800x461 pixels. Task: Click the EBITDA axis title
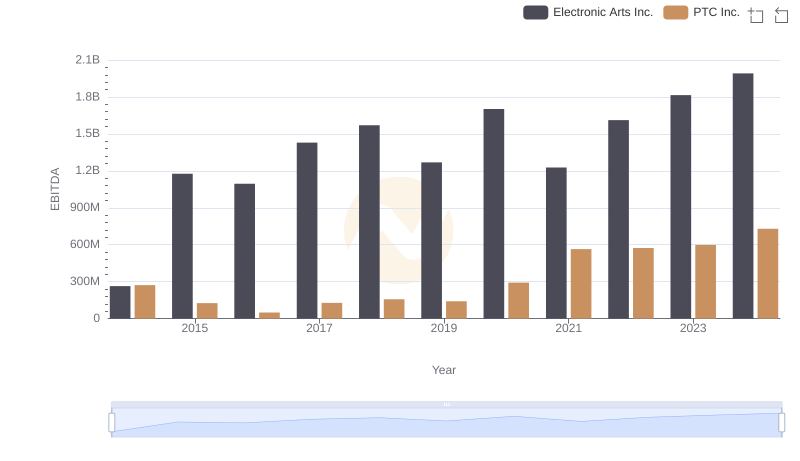[55, 189]
